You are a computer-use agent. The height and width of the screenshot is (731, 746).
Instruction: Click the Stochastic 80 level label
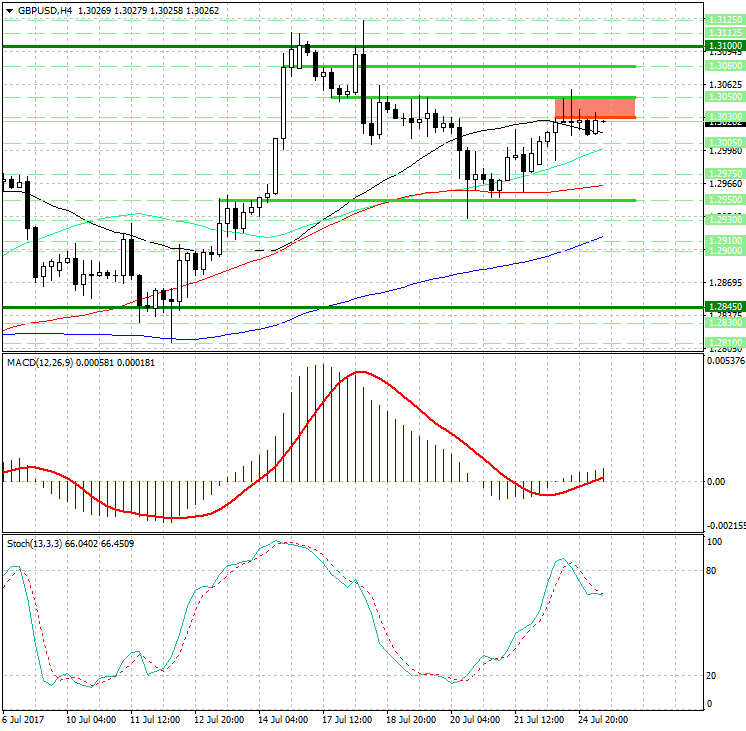pyautogui.click(x=712, y=571)
